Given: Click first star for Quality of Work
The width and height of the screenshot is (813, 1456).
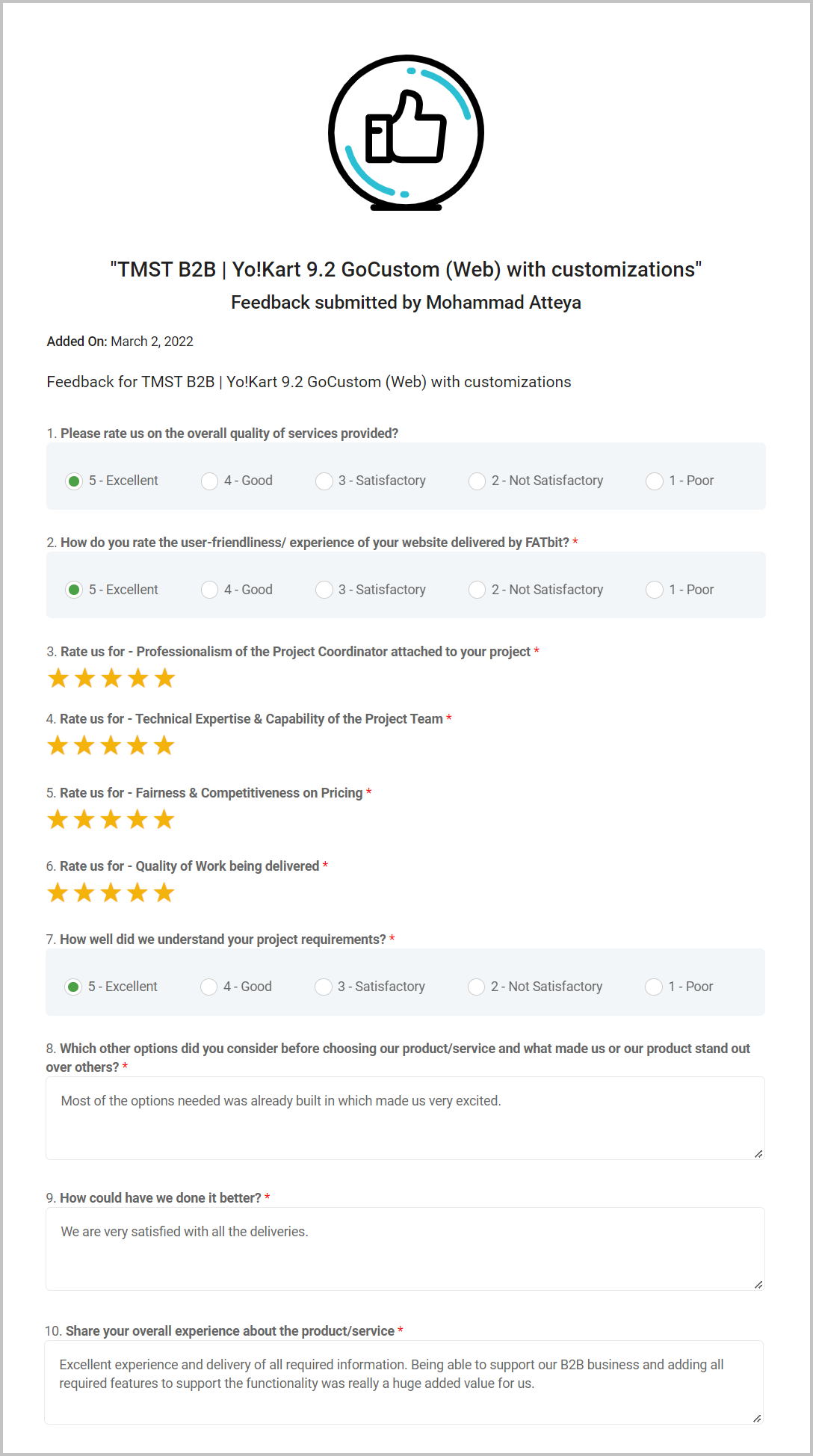Looking at the screenshot, I should click(58, 893).
